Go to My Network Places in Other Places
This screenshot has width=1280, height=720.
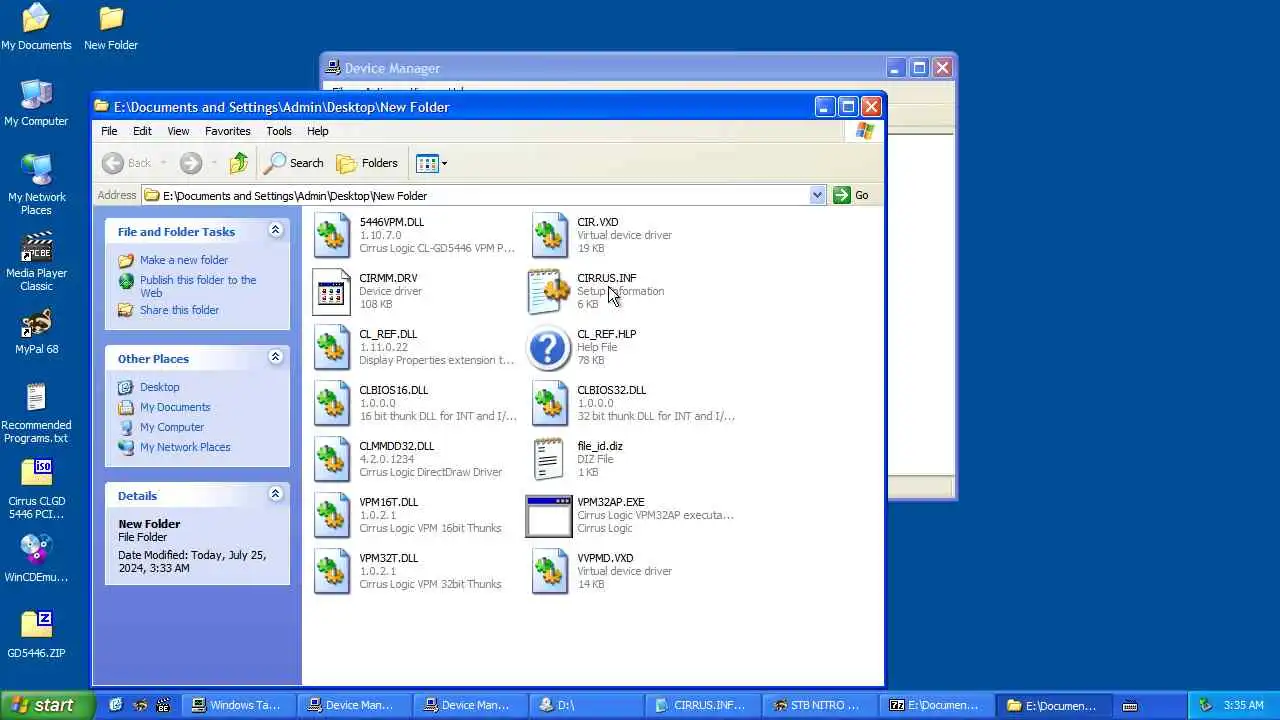point(185,447)
